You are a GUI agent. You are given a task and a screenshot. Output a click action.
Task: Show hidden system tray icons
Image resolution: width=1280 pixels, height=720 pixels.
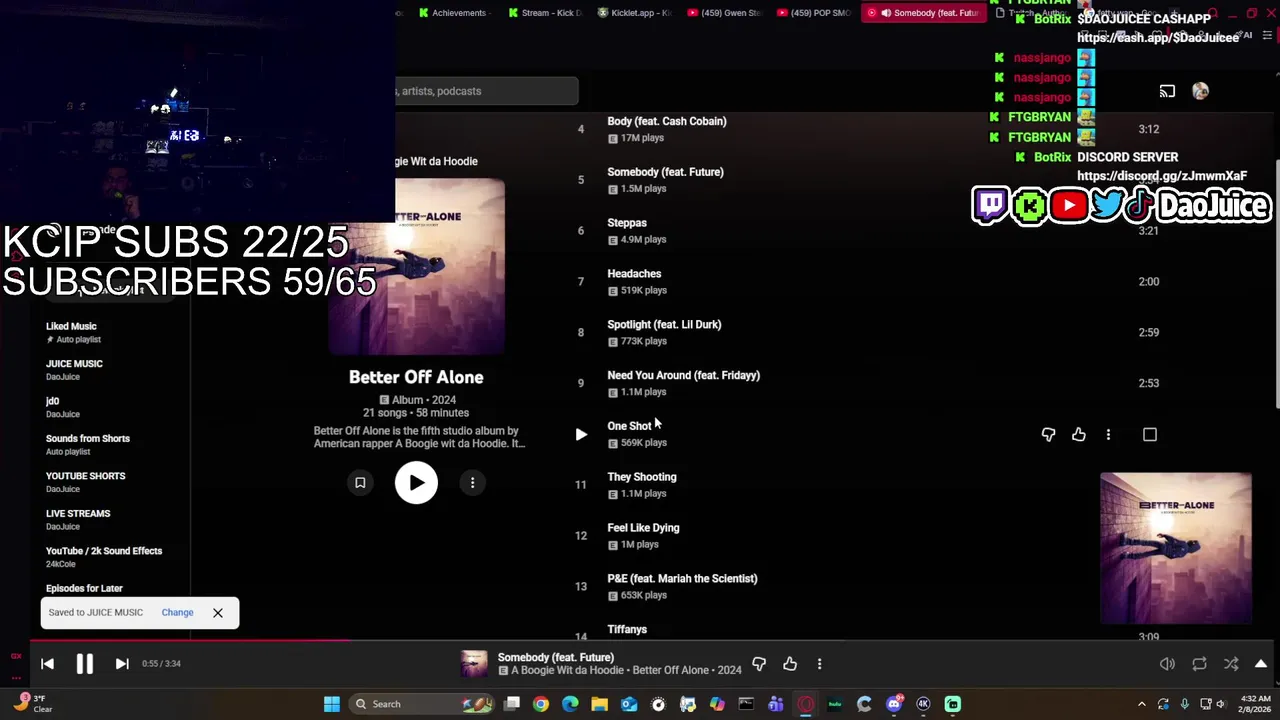coord(1141,704)
